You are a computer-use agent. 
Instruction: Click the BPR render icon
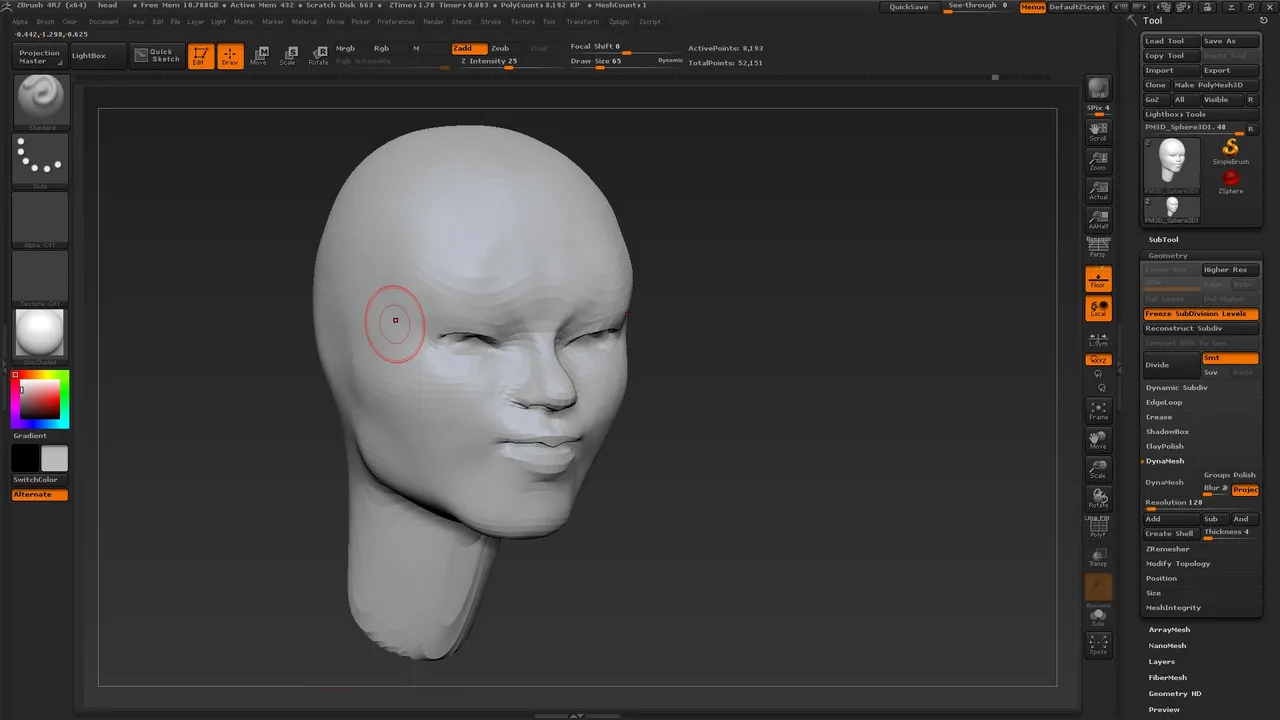tap(1098, 88)
